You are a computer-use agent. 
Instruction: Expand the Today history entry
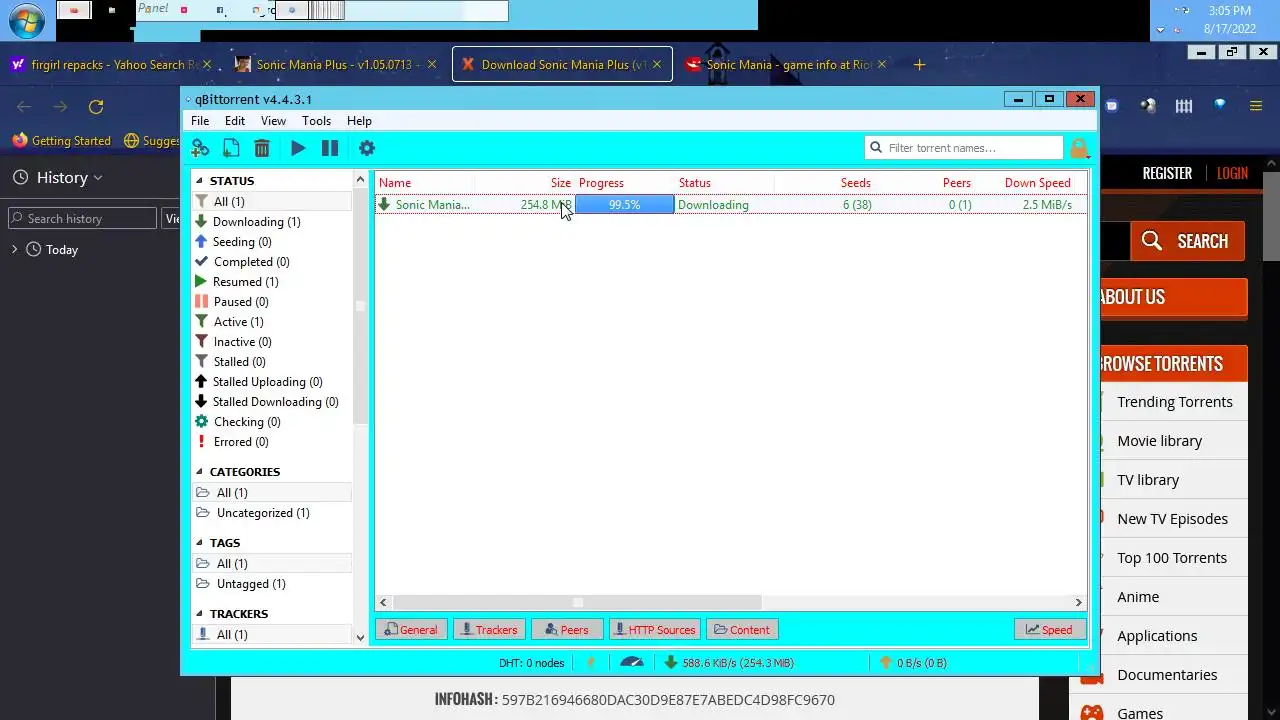coord(14,249)
